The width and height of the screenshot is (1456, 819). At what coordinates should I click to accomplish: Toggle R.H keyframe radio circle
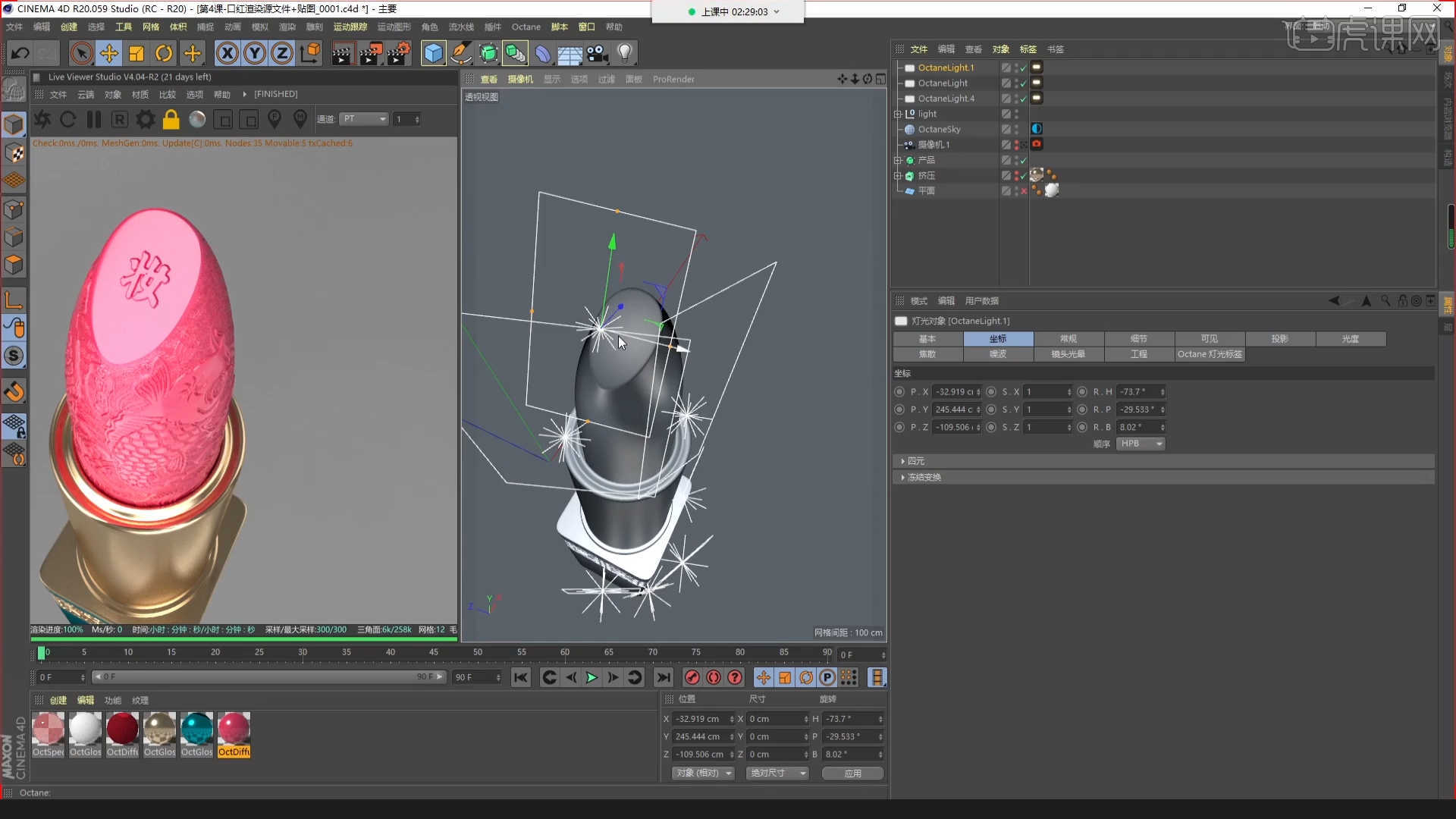pos(1082,392)
